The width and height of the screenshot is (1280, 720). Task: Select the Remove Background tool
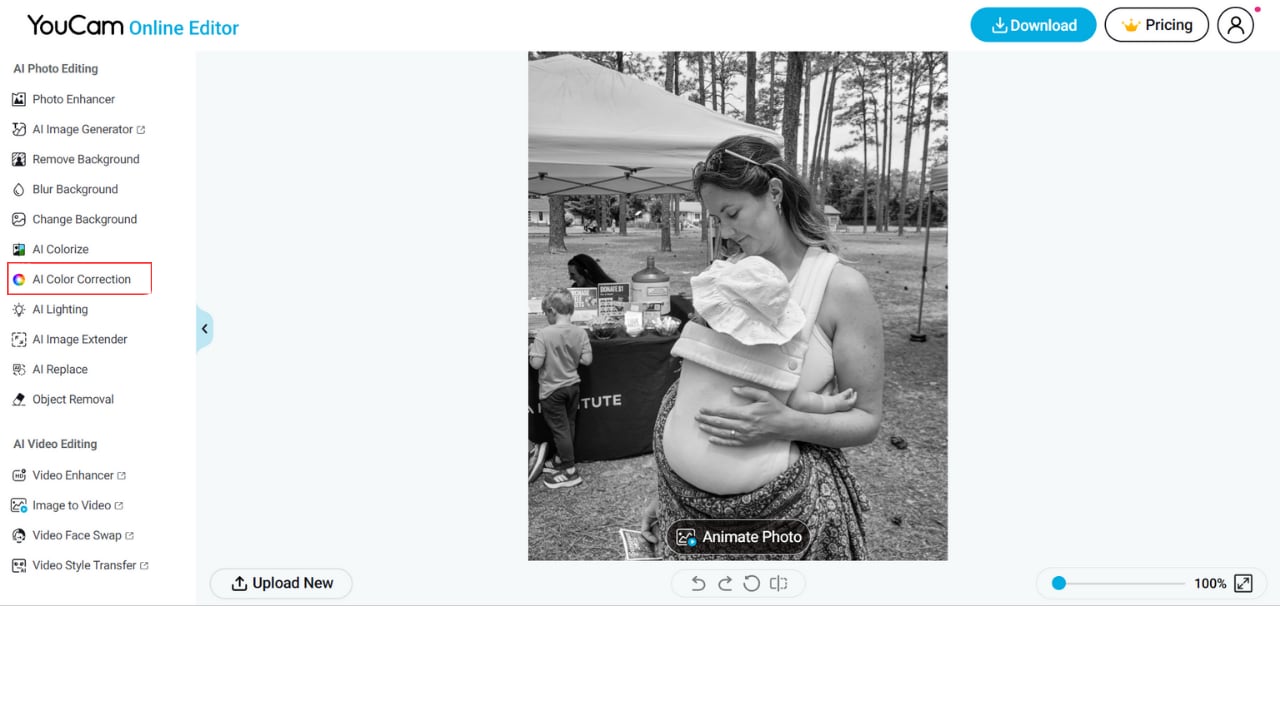85,159
